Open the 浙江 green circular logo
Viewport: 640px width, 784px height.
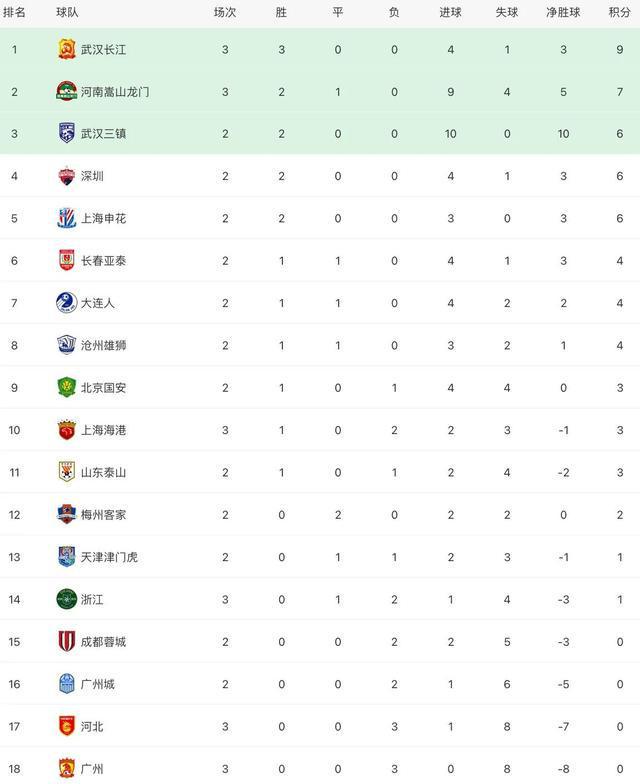[x=66, y=599]
